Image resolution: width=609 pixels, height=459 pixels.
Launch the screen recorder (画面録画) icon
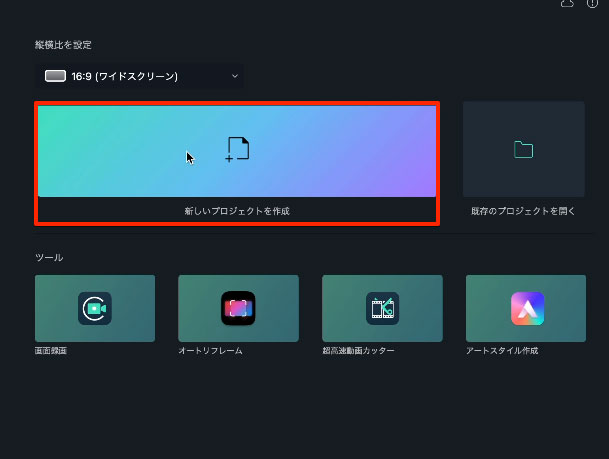click(x=95, y=308)
